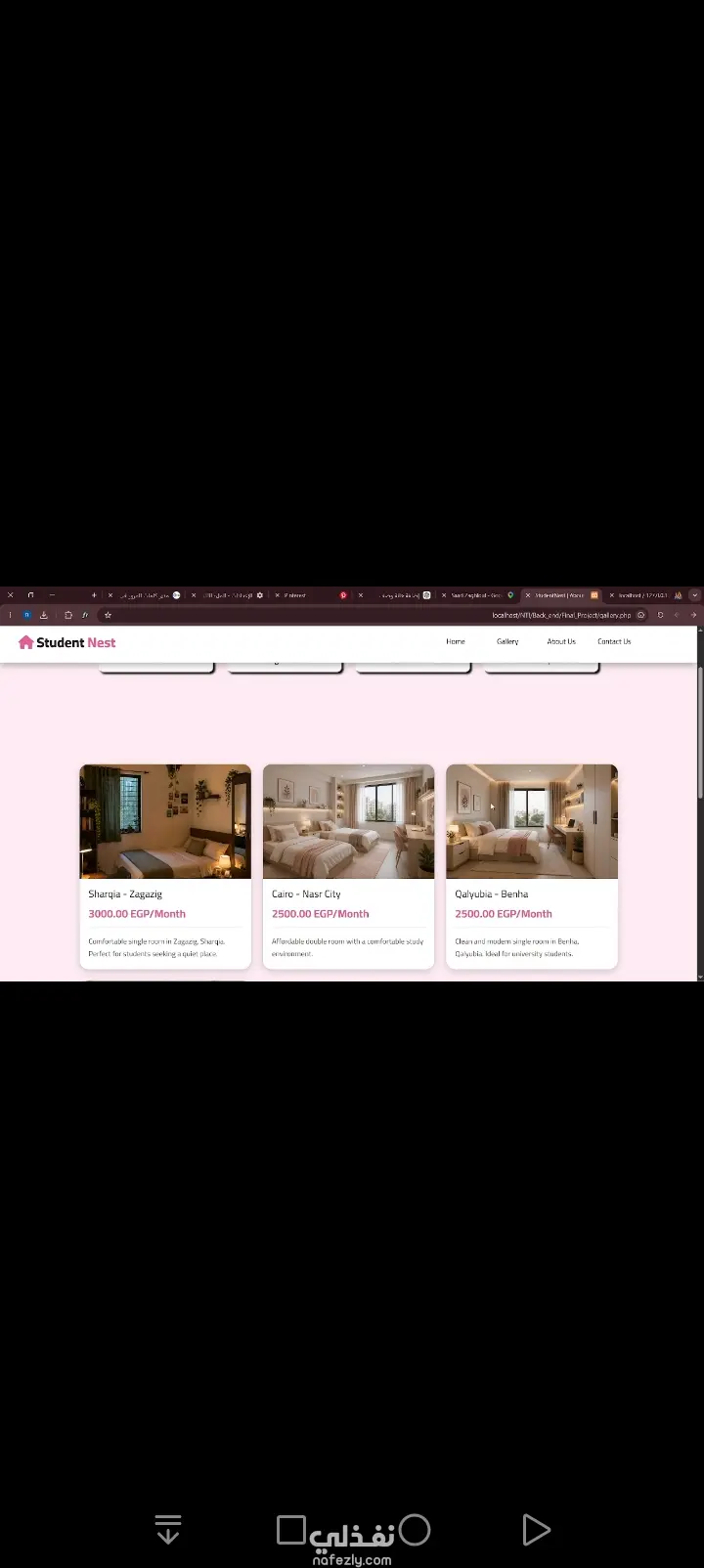
Task: Click the browser address bar URL
Action: click(x=561, y=615)
